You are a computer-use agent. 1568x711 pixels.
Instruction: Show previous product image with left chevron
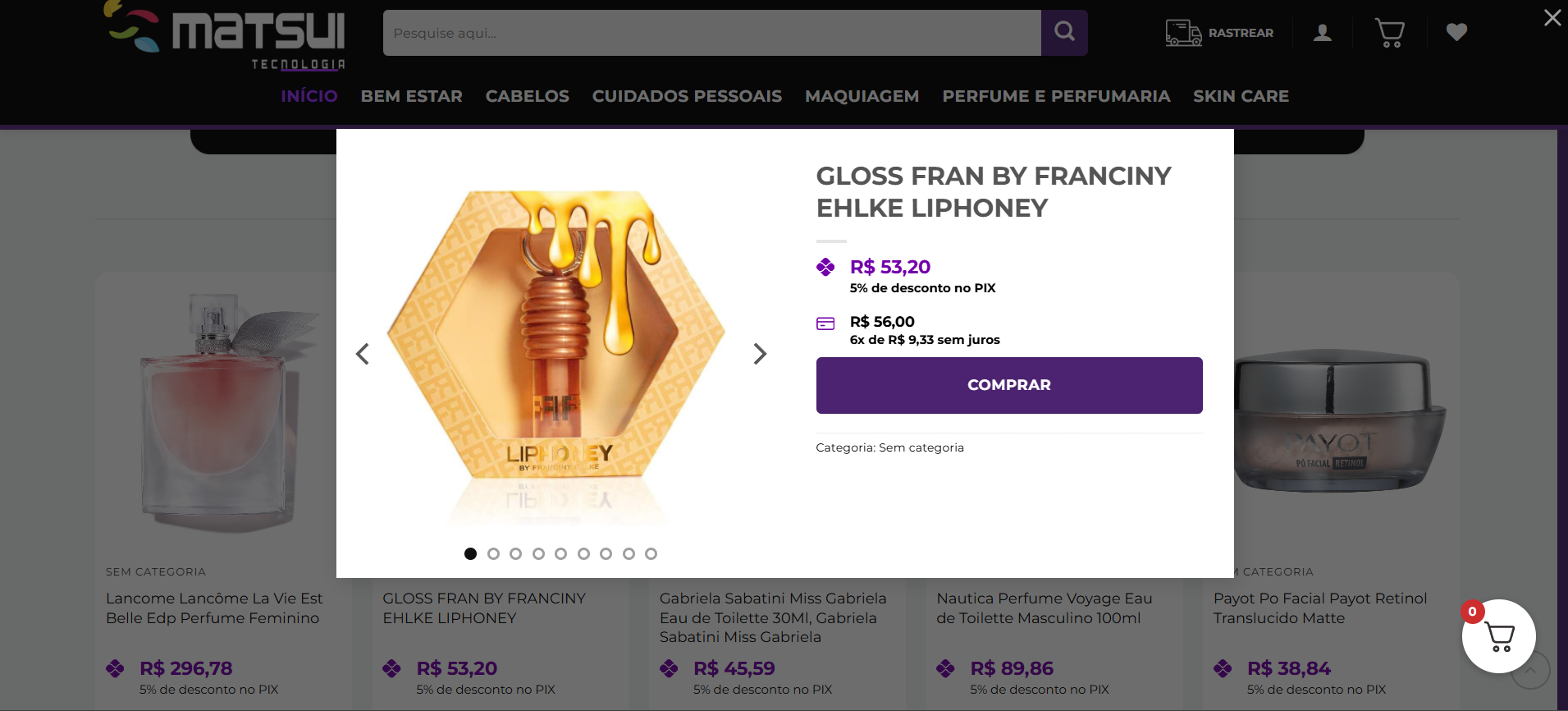(x=363, y=354)
